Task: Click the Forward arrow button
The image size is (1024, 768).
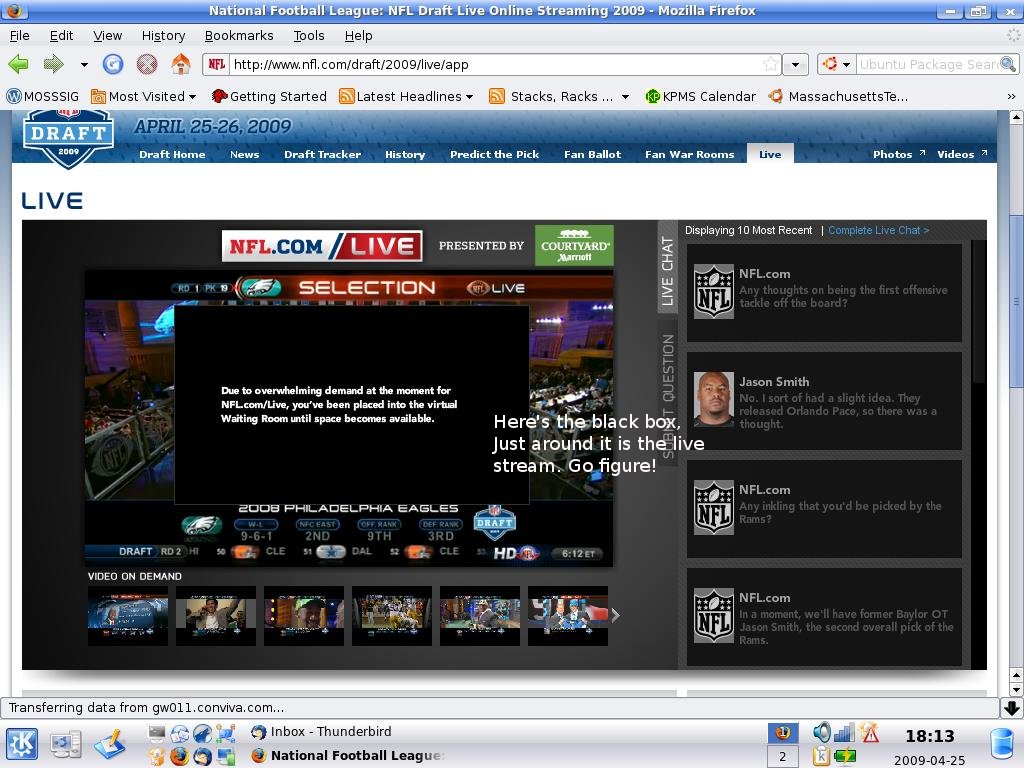Action: point(54,64)
